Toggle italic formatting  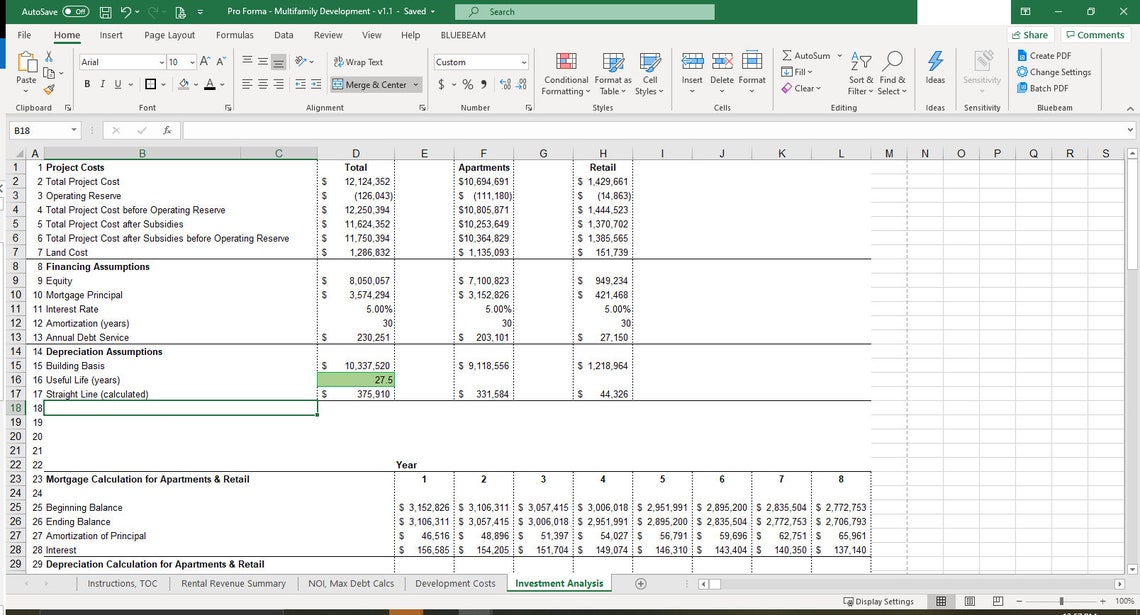coord(103,82)
